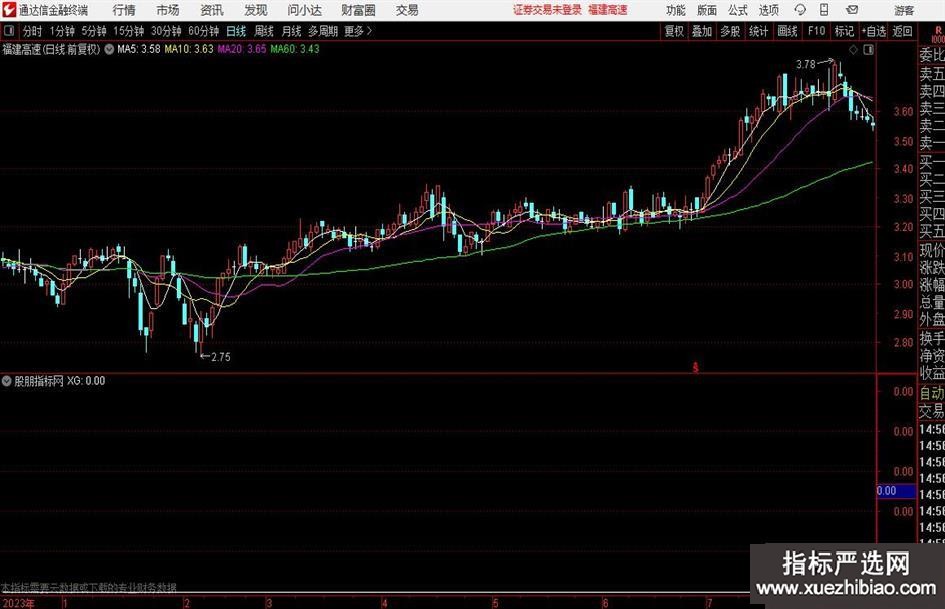Click the 2.75 low price label
Image resolution: width=945 pixels, height=609 pixels.
[221, 356]
